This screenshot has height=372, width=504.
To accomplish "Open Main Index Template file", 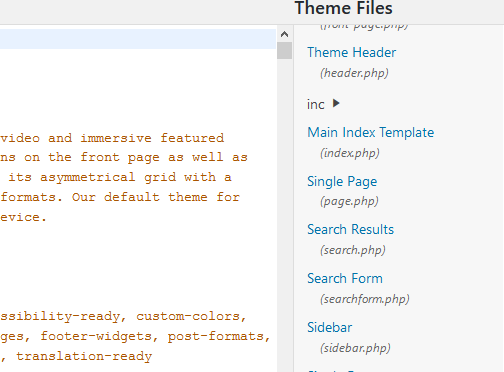I will pyautogui.click(x=370, y=132).
